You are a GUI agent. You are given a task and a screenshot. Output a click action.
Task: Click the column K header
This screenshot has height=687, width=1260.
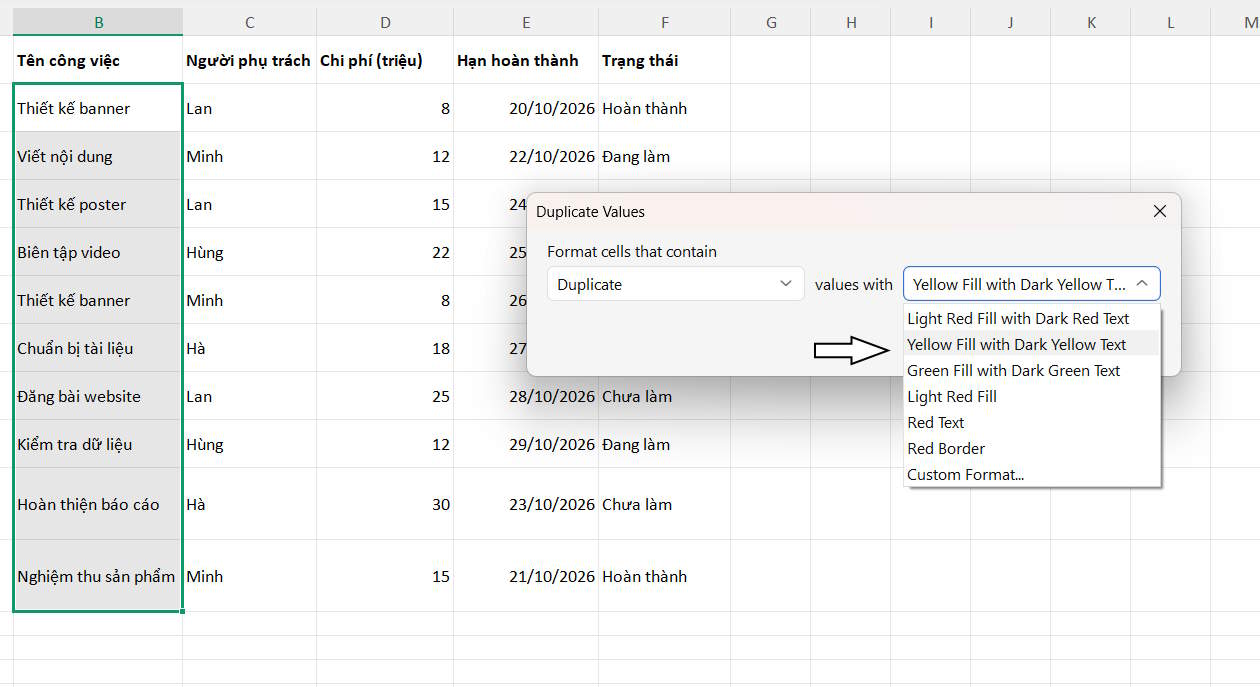1091,22
